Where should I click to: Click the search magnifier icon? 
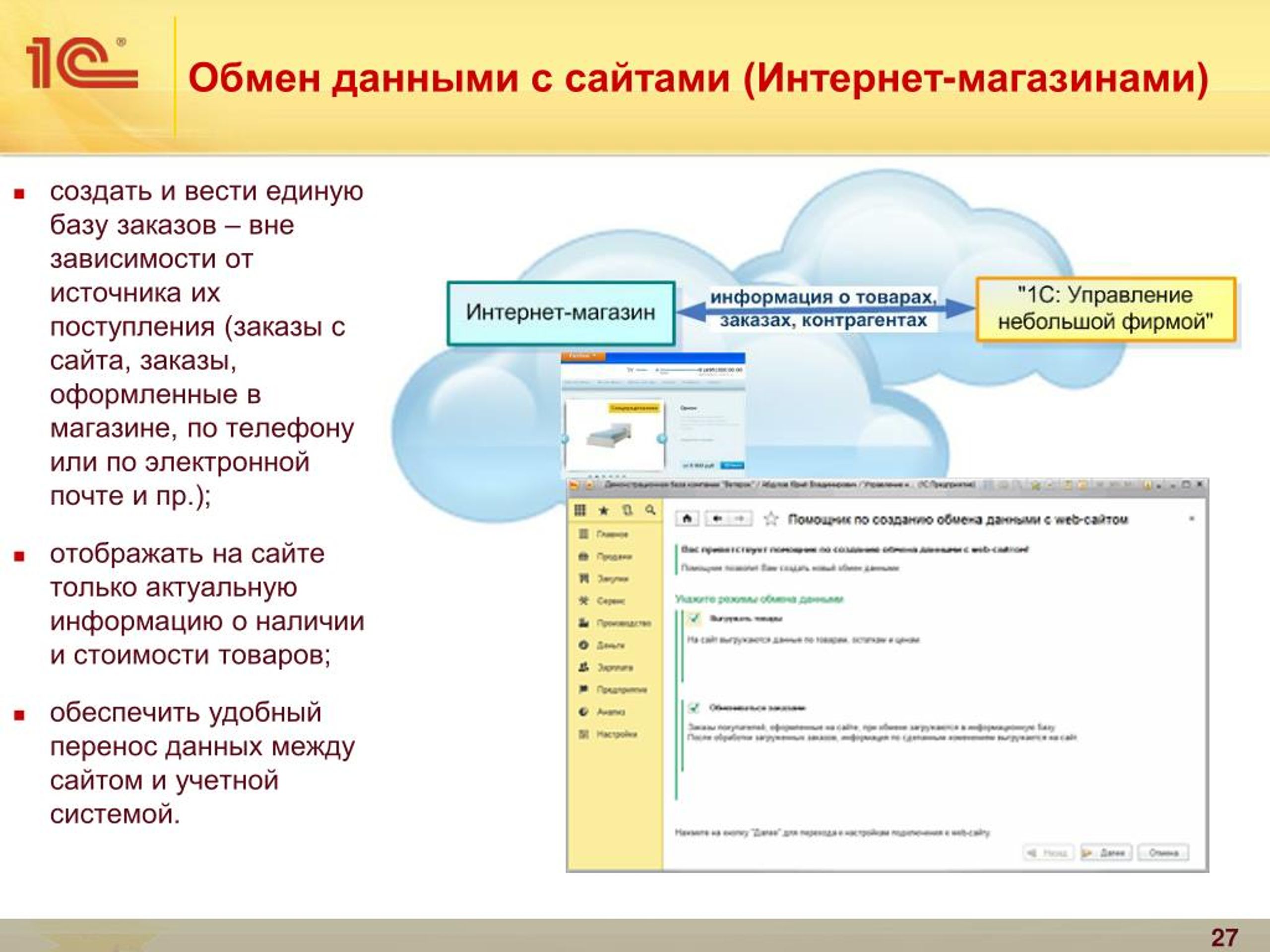click(650, 510)
